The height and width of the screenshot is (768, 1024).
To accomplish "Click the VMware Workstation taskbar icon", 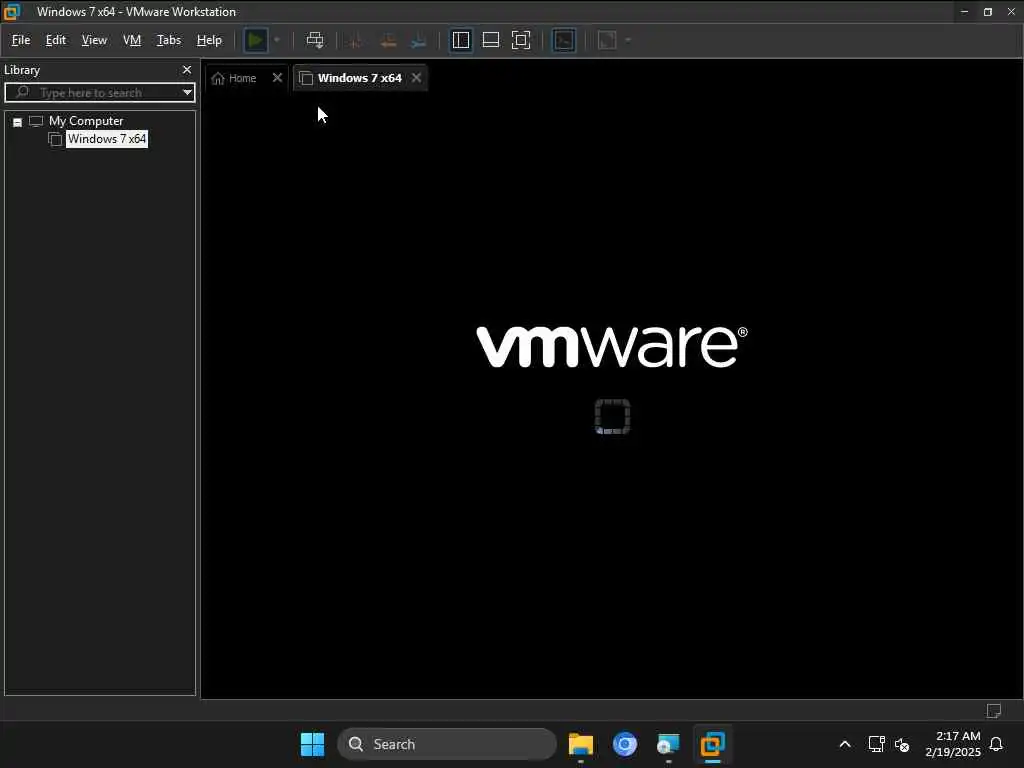I will click(712, 744).
